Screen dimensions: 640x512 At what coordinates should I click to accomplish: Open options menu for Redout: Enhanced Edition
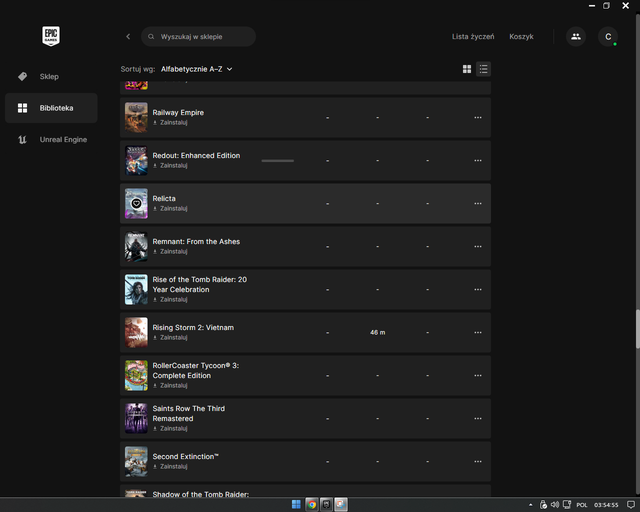tap(478, 160)
